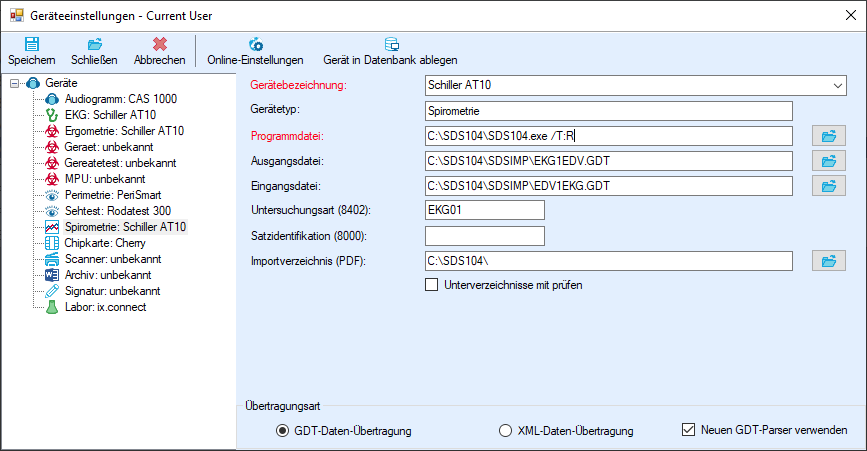Viewport: 867px width, 451px height.
Task: Click the Speichern save icon
Action: tap(32, 44)
